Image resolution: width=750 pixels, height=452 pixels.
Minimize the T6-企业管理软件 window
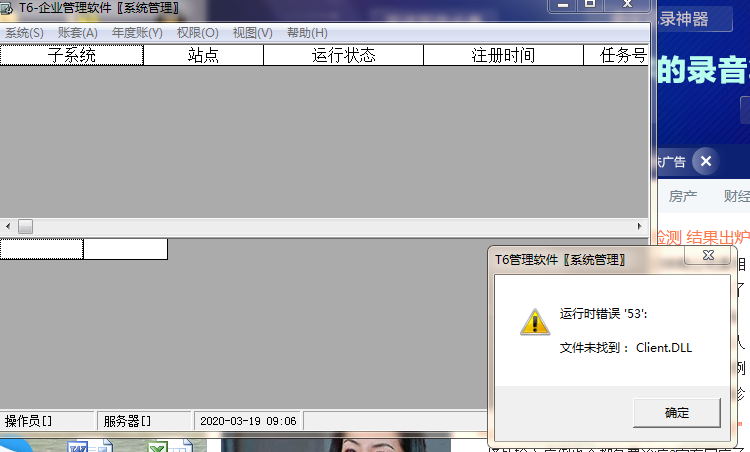(x=562, y=5)
